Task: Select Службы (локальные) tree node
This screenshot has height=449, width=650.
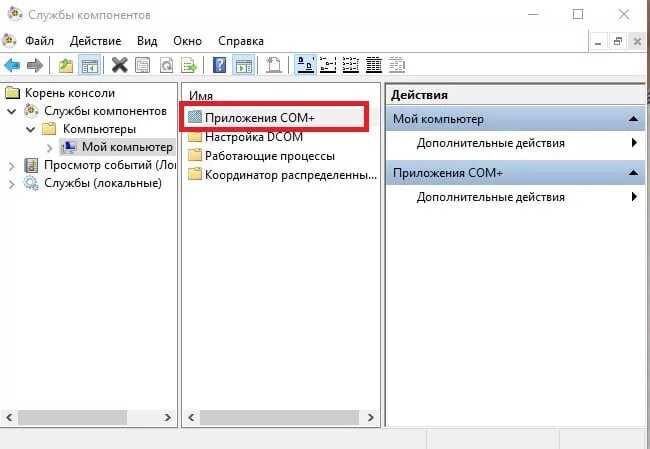Action: tap(103, 183)
